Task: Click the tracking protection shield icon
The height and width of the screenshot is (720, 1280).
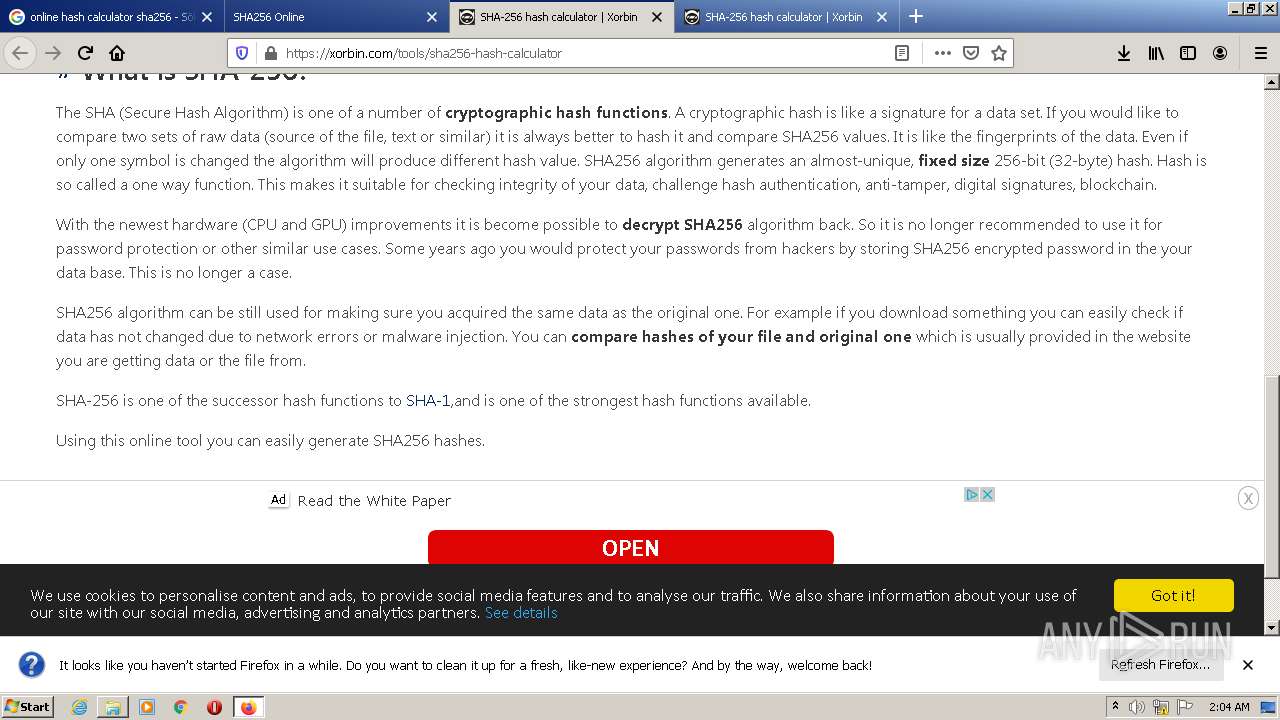Action: pyautogui.click(x=242, y=53)
